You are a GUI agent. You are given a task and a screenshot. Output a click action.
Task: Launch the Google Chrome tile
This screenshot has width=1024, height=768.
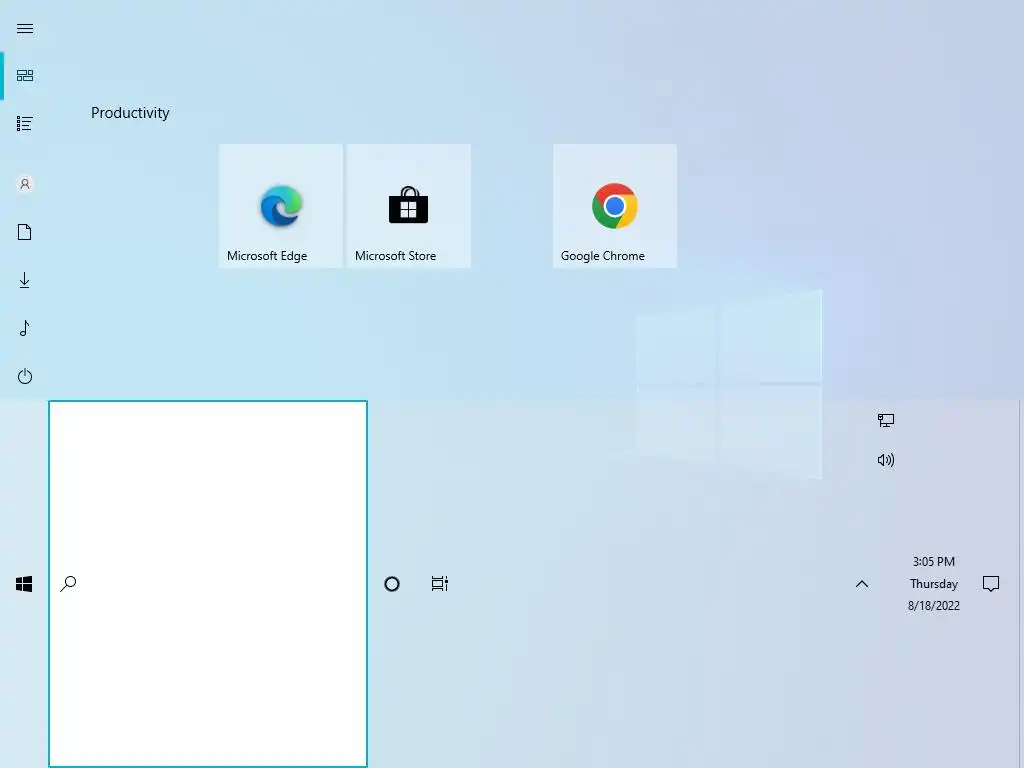click(x=615, y=206)
